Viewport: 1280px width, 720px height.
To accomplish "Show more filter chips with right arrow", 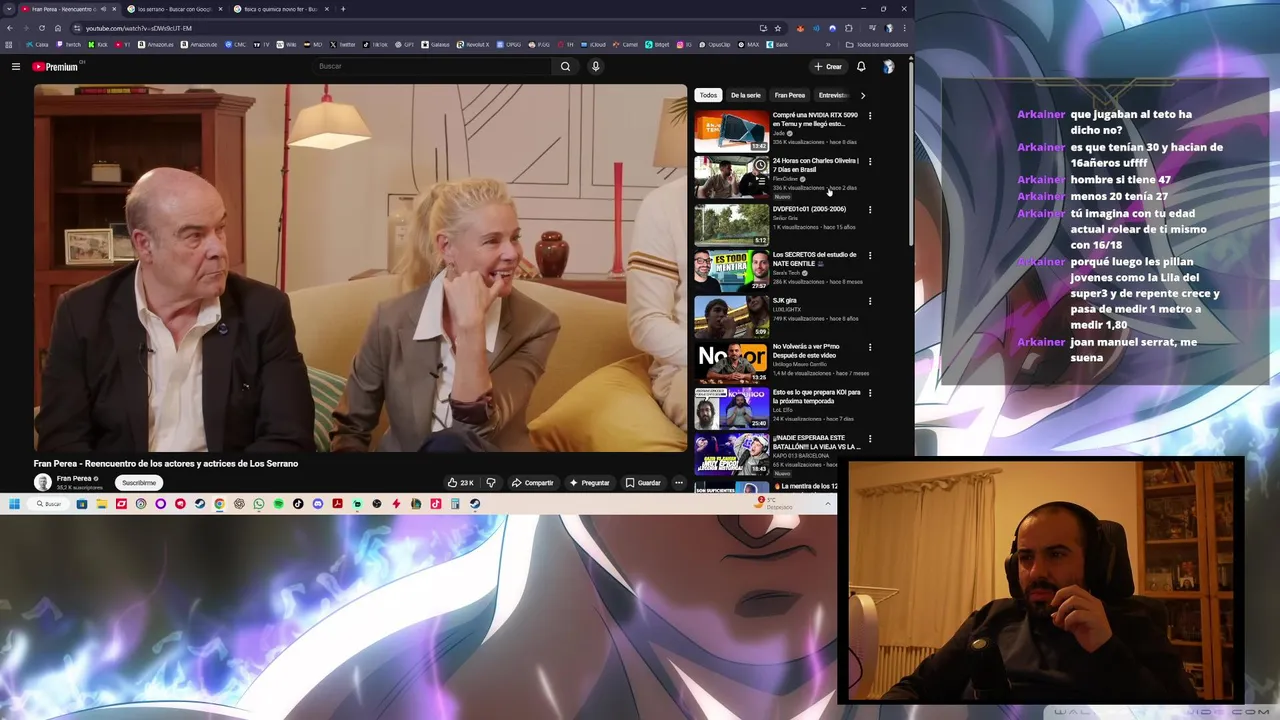I will coord(863,95).
